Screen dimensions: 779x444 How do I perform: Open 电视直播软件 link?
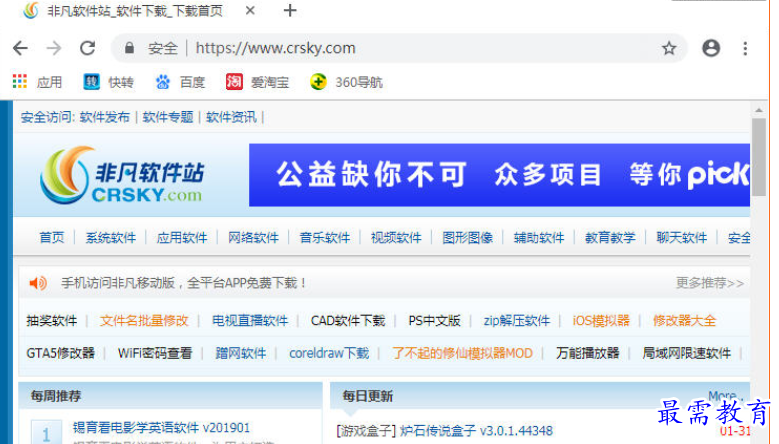250,321
